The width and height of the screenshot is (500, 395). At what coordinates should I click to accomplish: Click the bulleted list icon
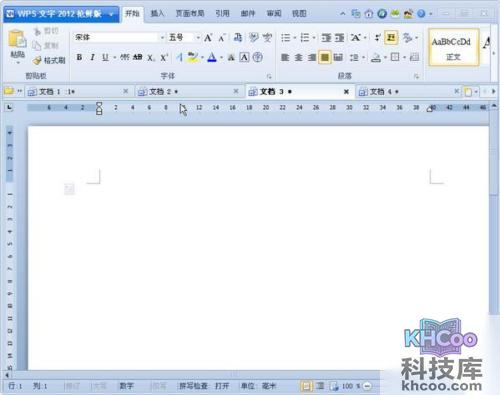pos(286,38)
